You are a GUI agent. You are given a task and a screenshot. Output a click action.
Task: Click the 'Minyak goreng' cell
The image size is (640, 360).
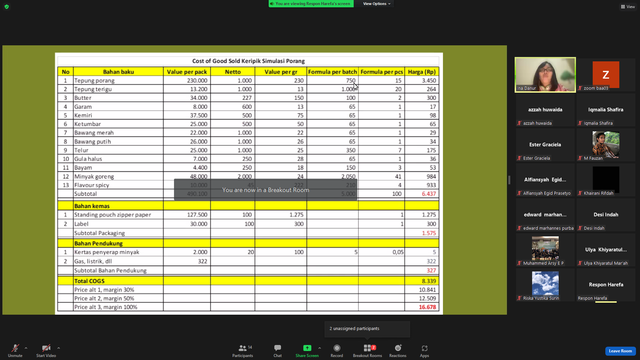[x=118, y=176]
